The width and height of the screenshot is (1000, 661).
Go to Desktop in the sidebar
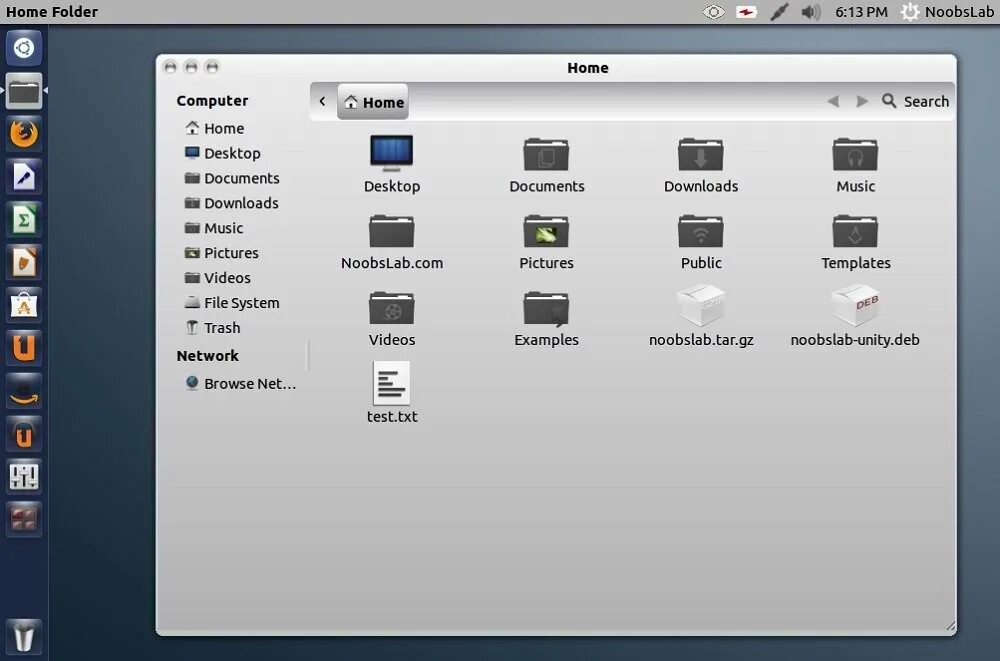point(222,153)
